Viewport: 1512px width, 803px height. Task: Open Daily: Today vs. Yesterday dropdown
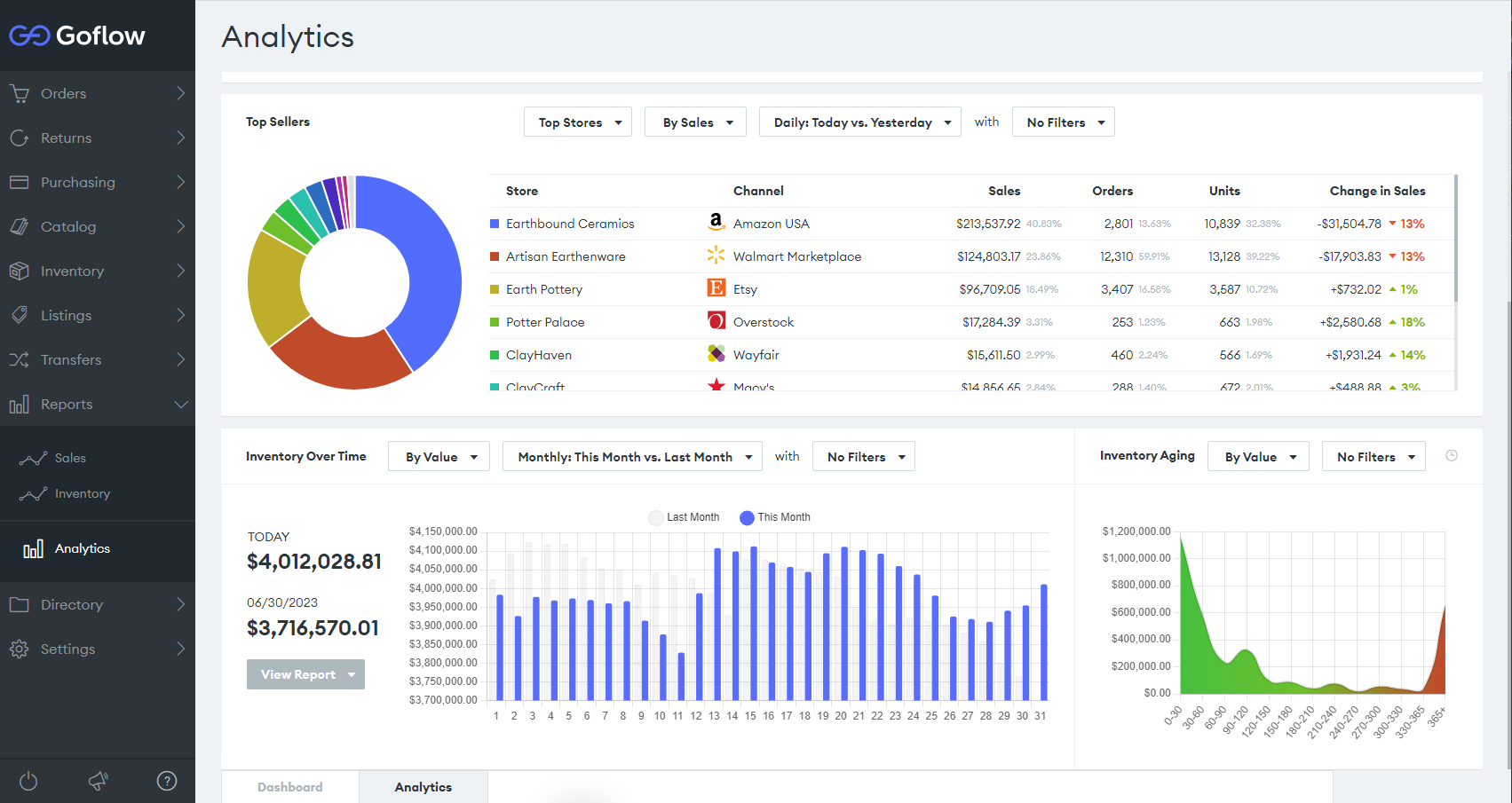[860, 122]
